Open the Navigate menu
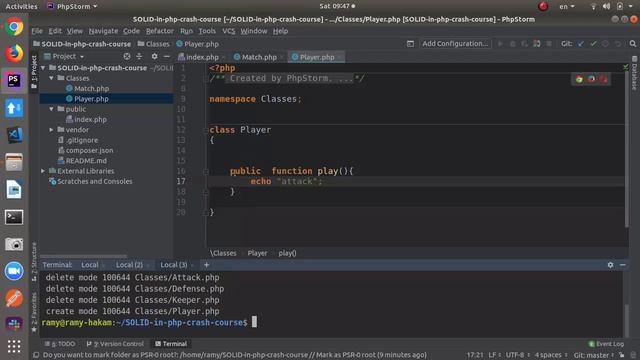 tap(103, 31)
